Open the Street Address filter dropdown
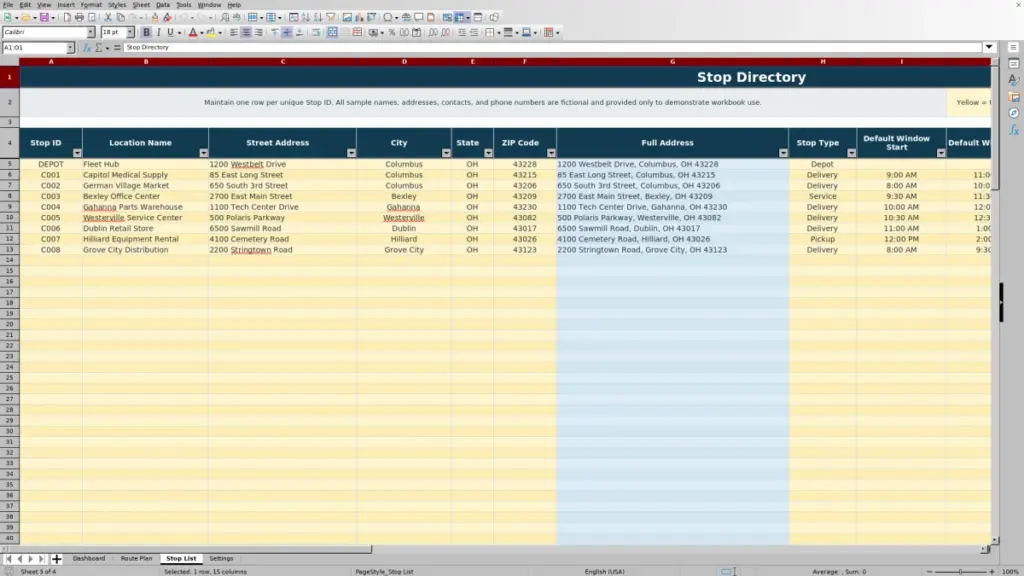 (x=351, y=153)
